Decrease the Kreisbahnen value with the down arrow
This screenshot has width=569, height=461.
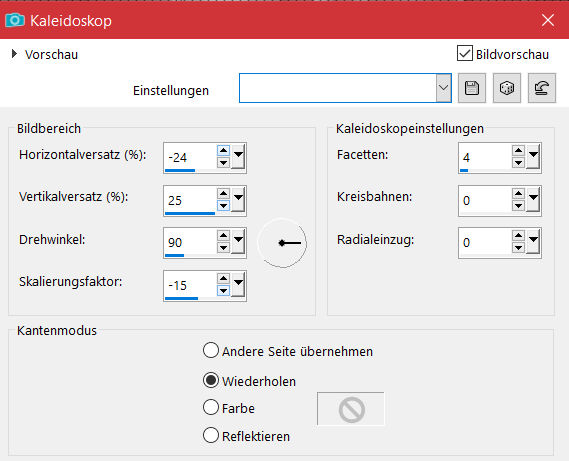519,205
